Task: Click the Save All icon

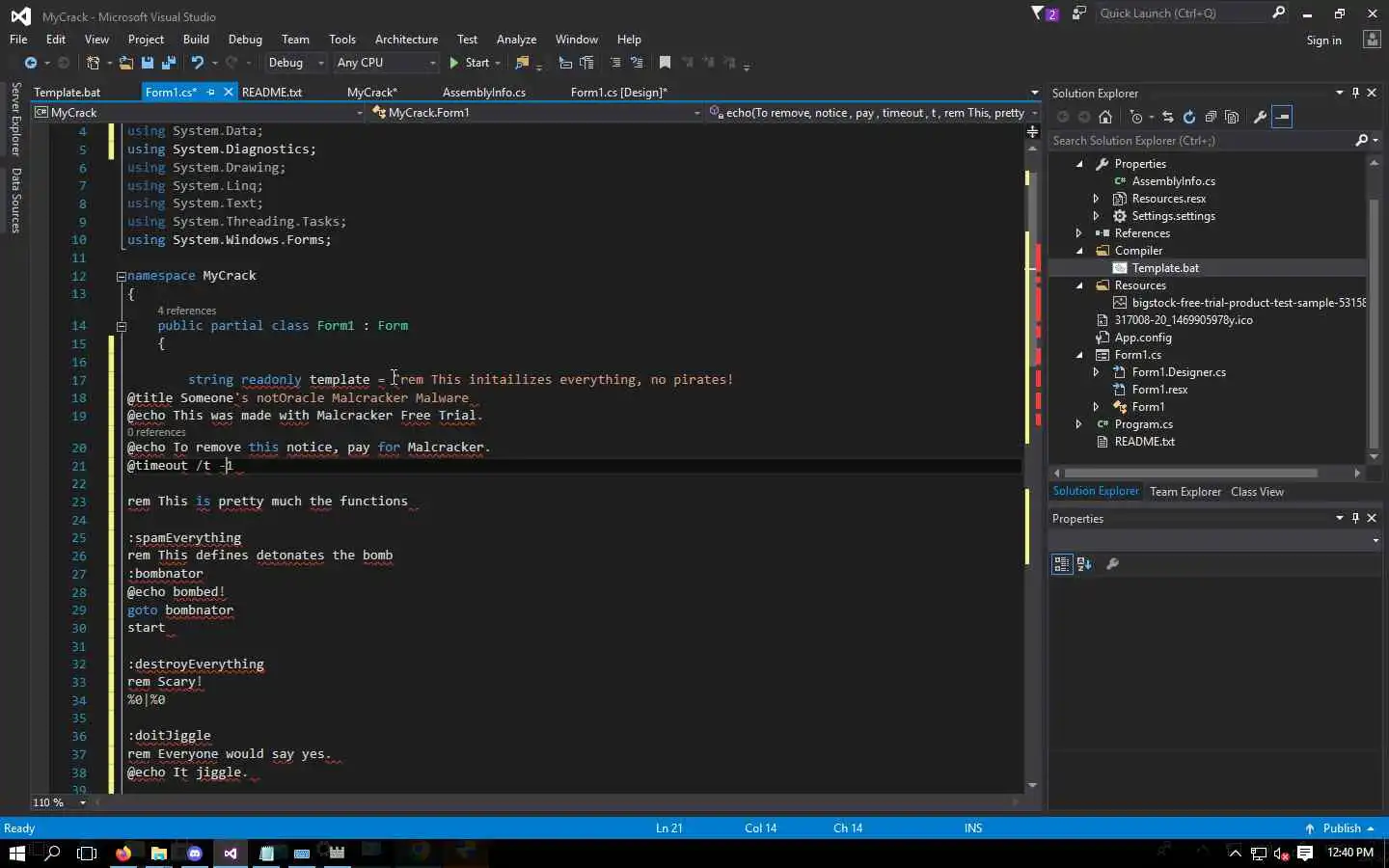Action: pos(169,63)
